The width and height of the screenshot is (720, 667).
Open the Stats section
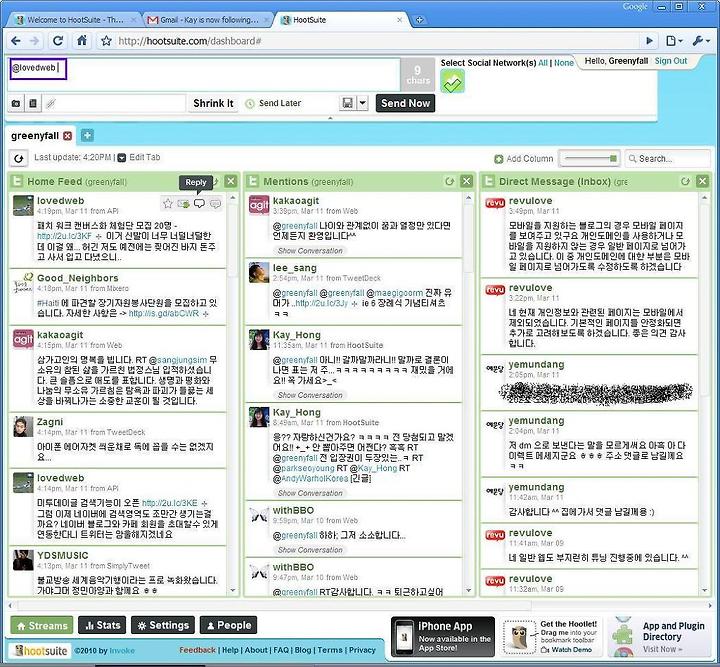(102, 625)
